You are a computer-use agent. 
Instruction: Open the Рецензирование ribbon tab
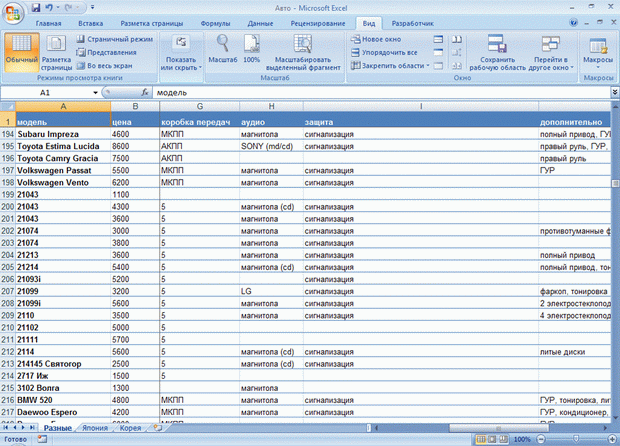[x=318, y=23]
